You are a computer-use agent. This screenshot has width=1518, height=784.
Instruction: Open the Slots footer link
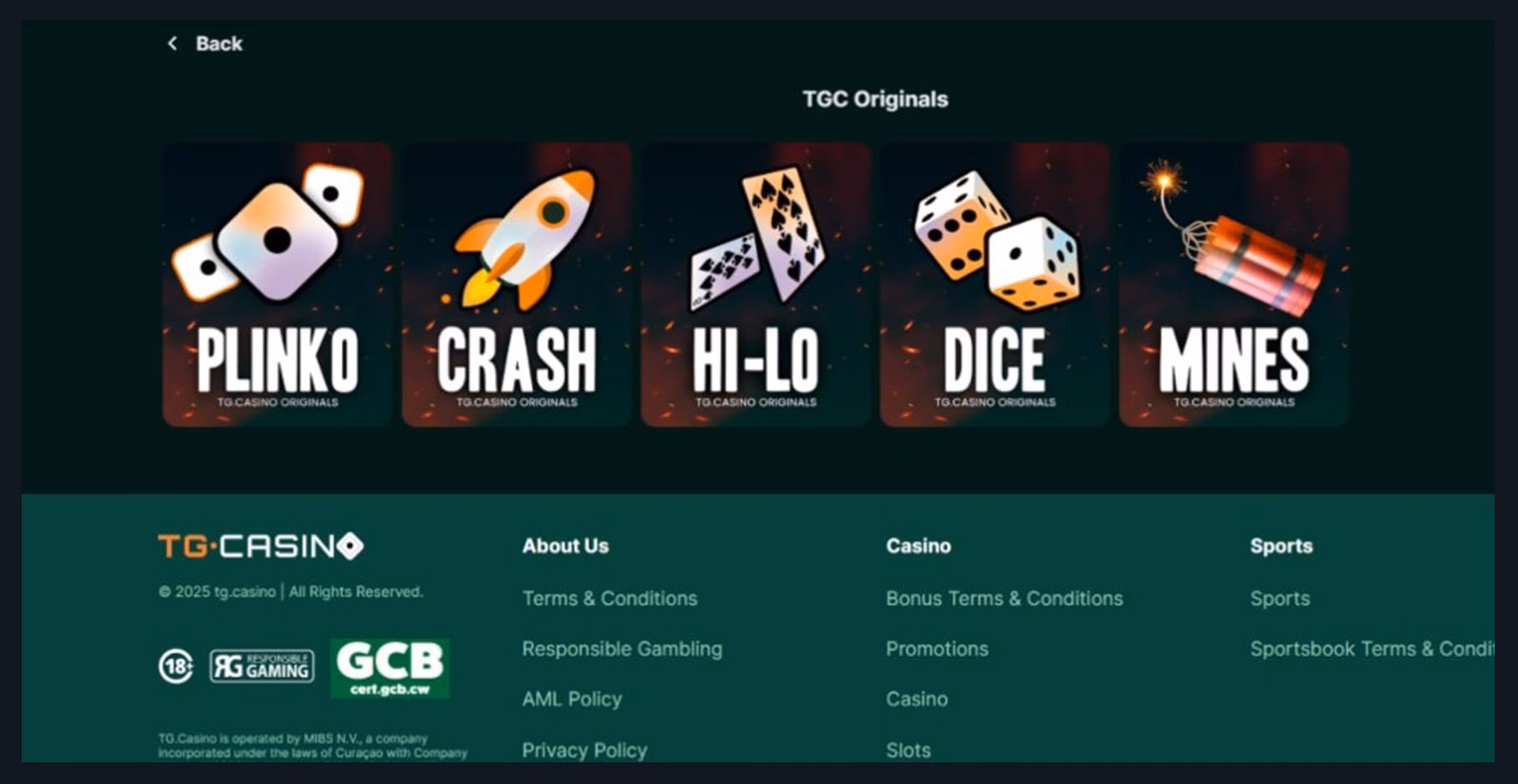pyautogui.click(x=909, y=750)
